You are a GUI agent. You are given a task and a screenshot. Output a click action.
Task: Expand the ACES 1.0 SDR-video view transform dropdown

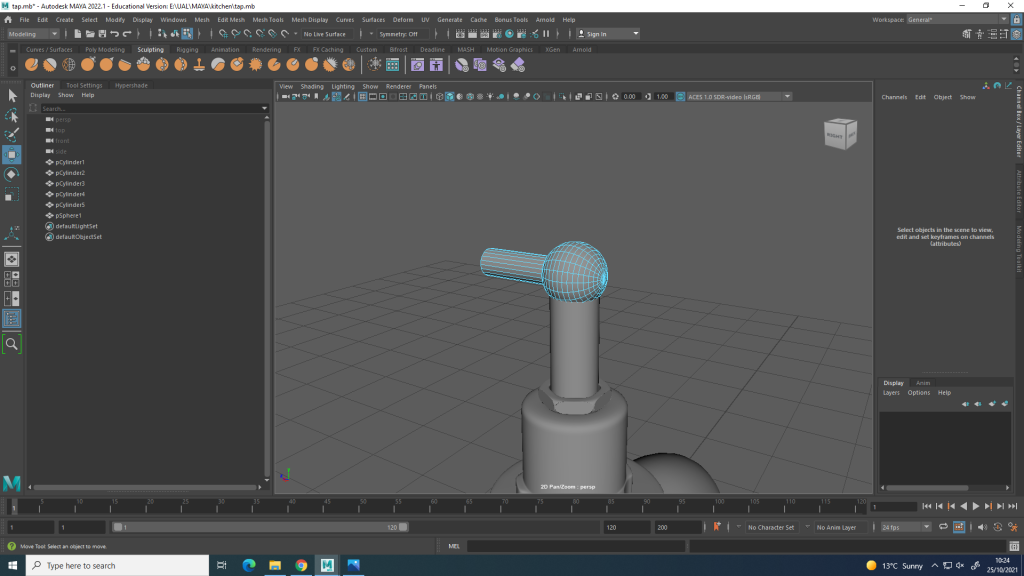(x=735, y=97)
